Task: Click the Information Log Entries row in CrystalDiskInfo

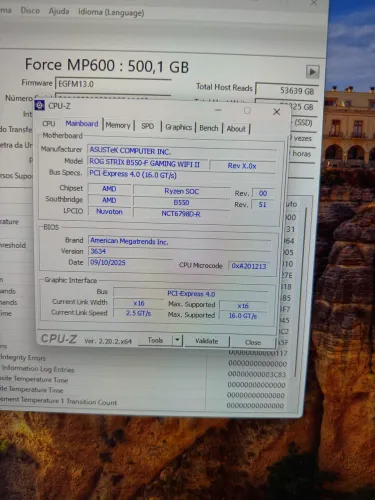Action: point(38,369)
